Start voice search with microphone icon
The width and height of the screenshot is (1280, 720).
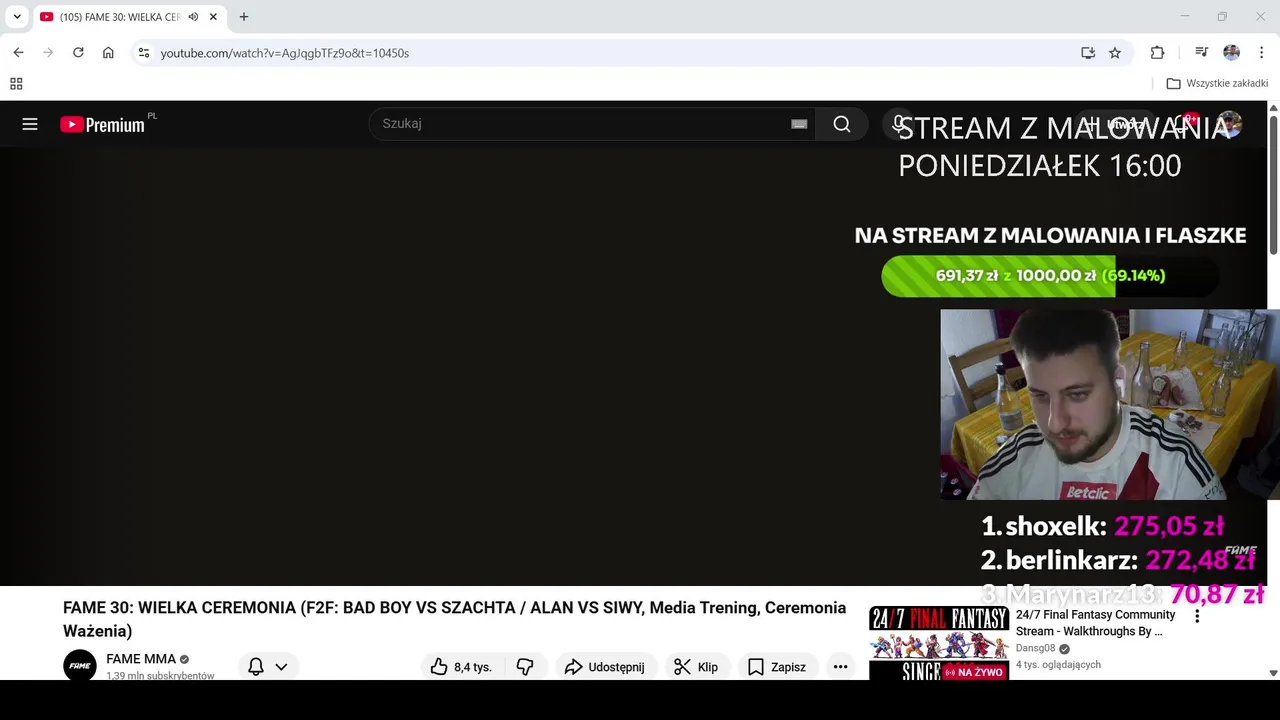pyautogui.click(x=899, y=124)
